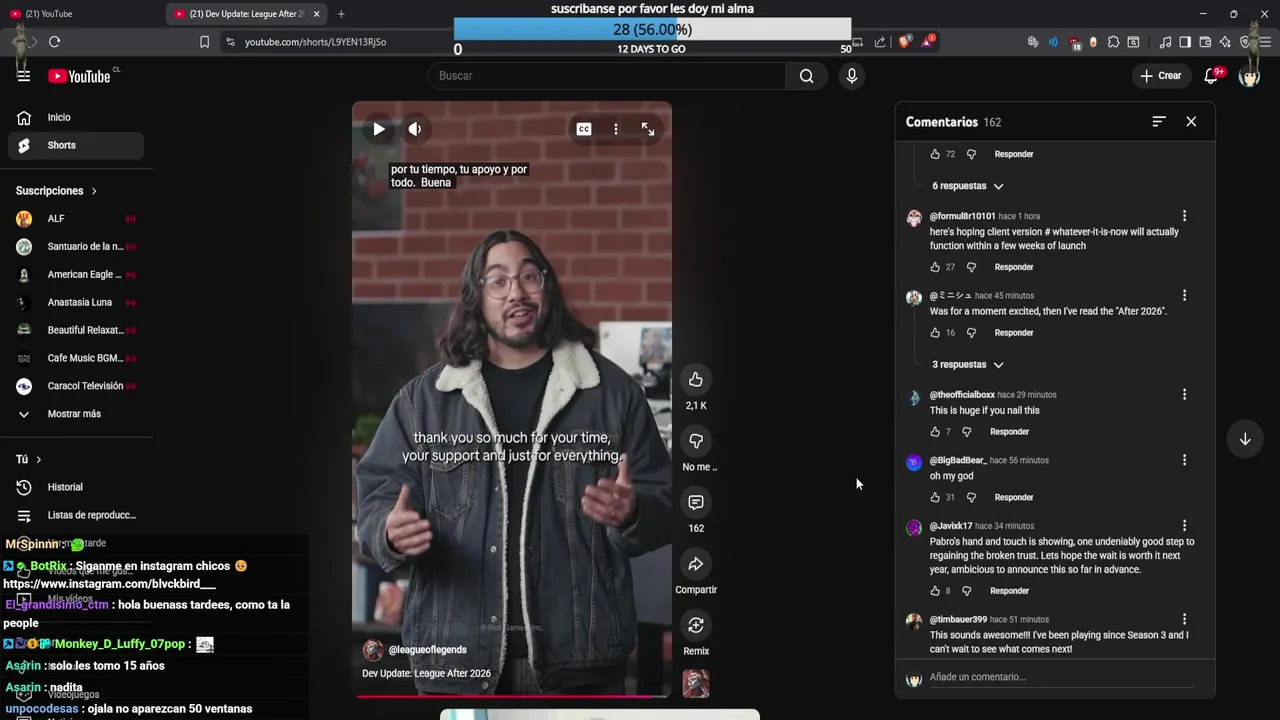Enter fullscreen on the Short
This screenshot has width=1280, height=720.
coord(648,129)
